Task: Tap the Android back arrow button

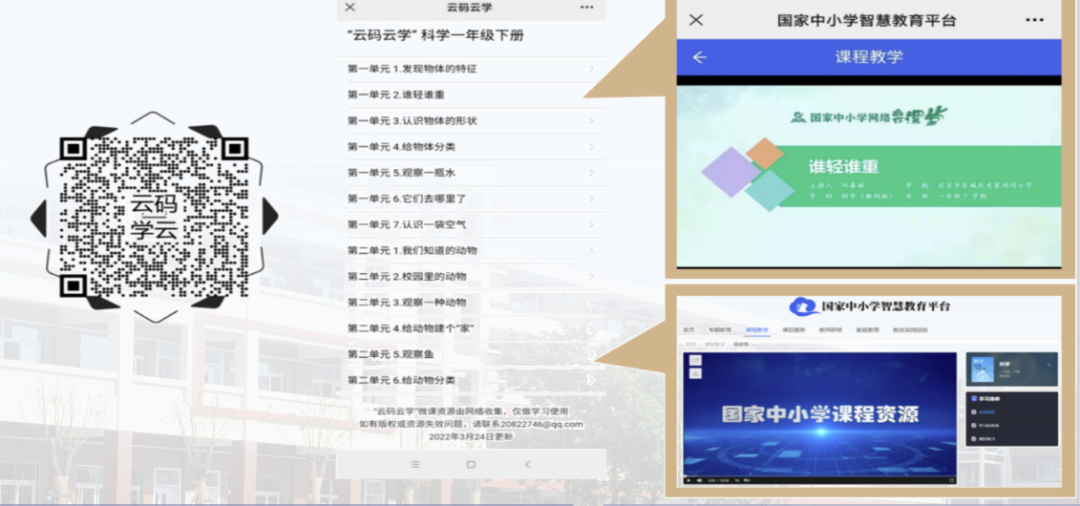Action: point(528,464)
